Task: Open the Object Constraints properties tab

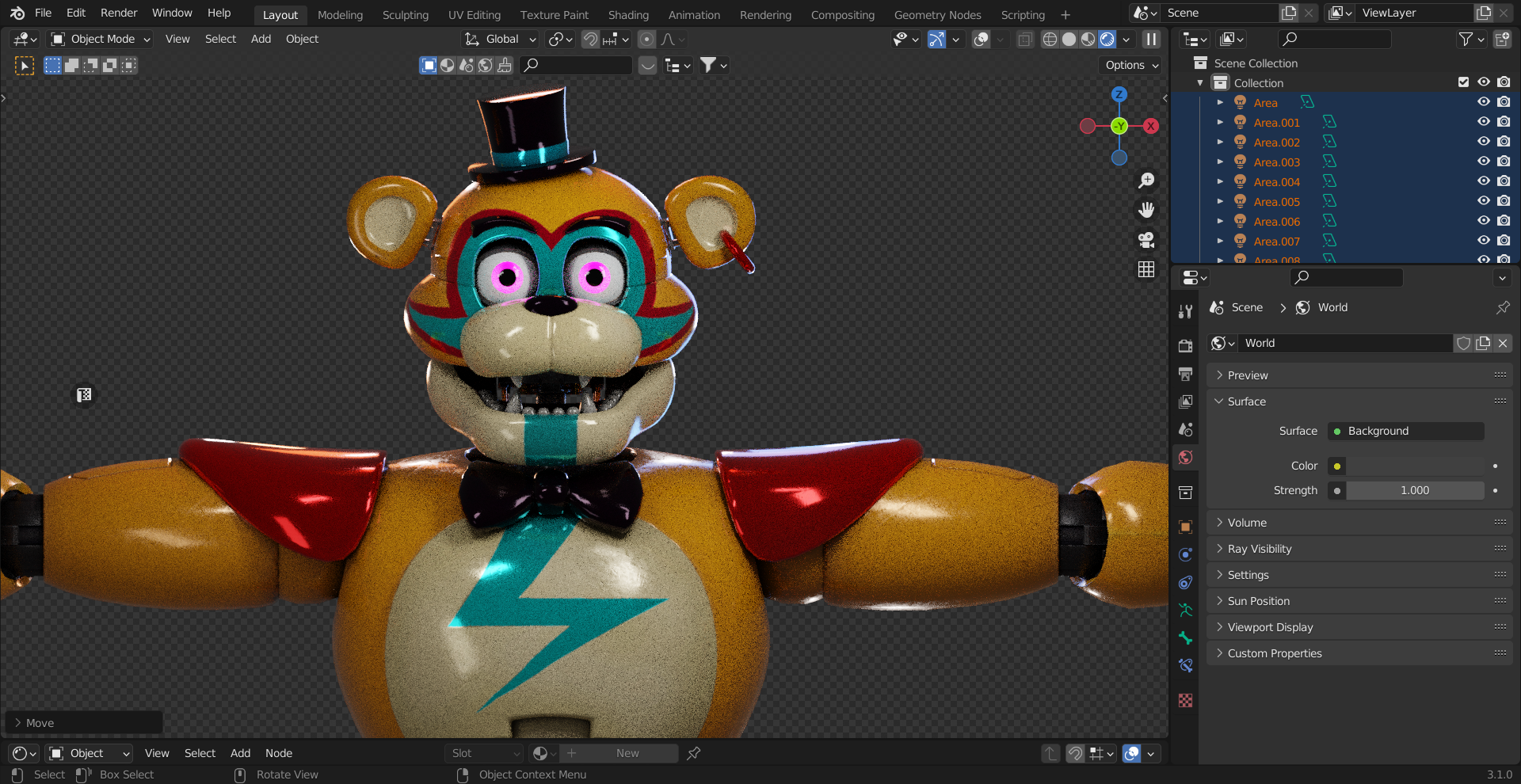Action: click(x=1185, y=582)
